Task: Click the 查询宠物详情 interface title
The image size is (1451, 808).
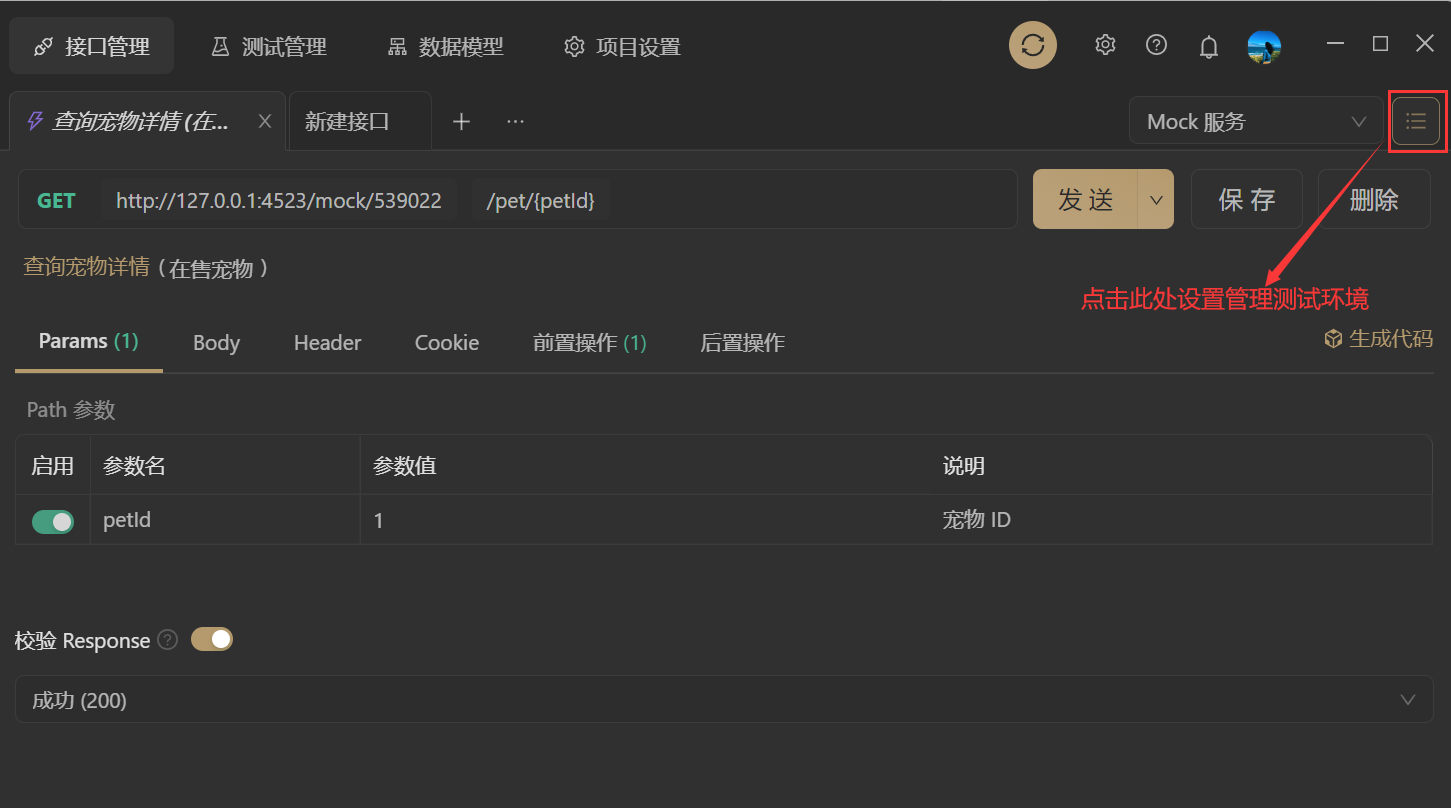Action: click(x=87, y=267)
